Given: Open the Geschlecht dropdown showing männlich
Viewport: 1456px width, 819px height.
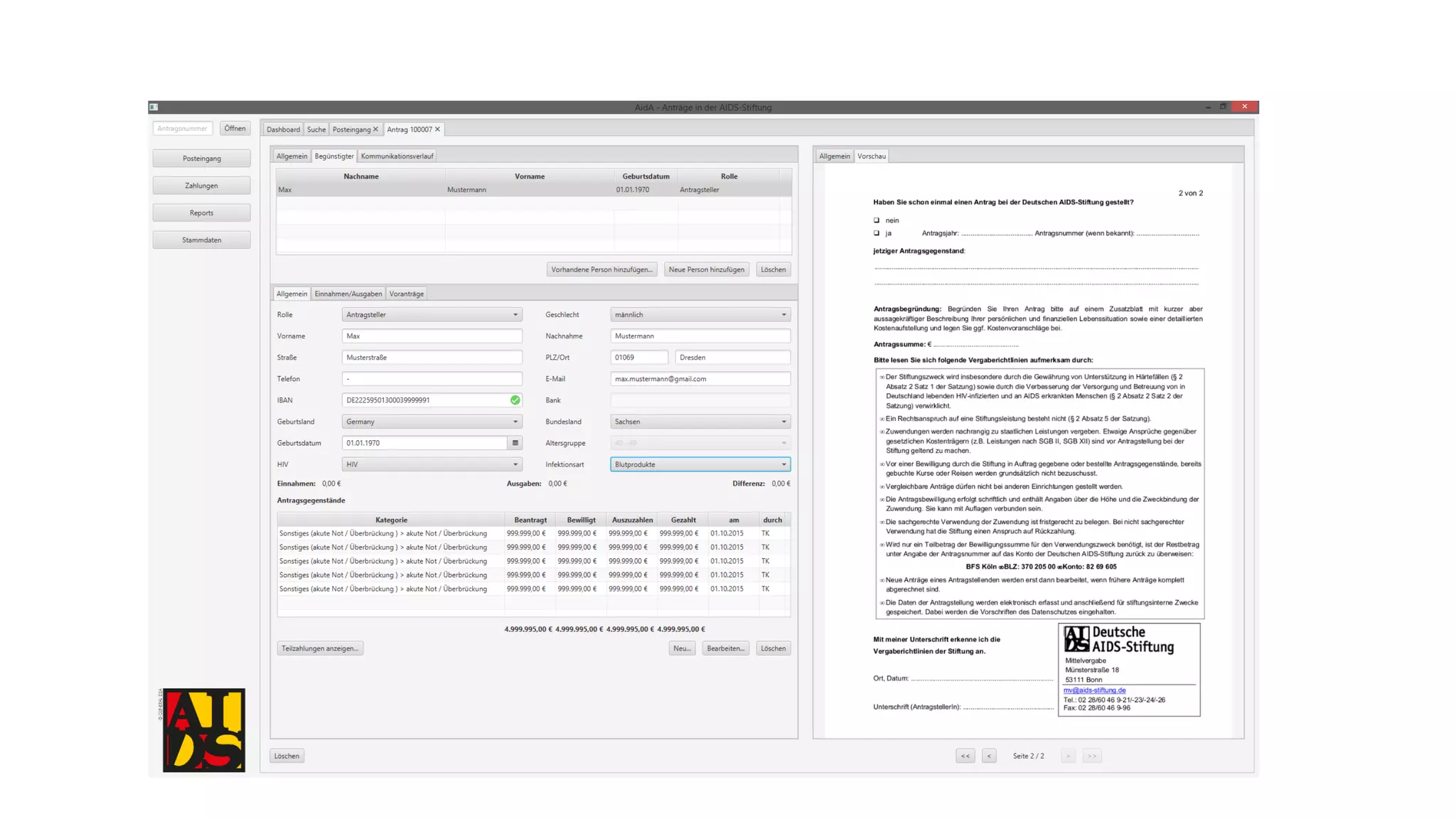Looking at the screenshot, I should tap(700, 315).
